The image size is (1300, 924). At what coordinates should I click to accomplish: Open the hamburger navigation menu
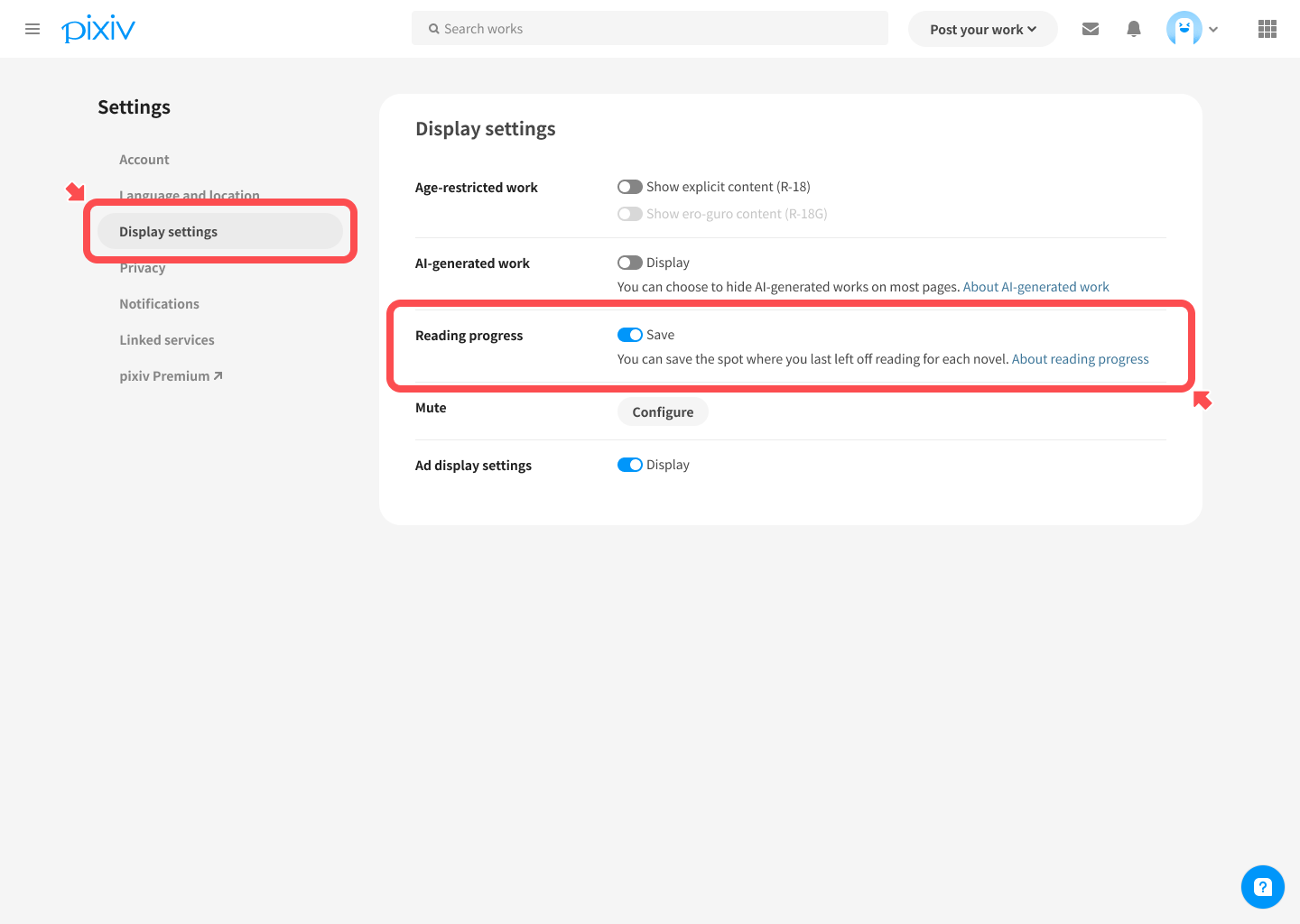click(32, 28)
